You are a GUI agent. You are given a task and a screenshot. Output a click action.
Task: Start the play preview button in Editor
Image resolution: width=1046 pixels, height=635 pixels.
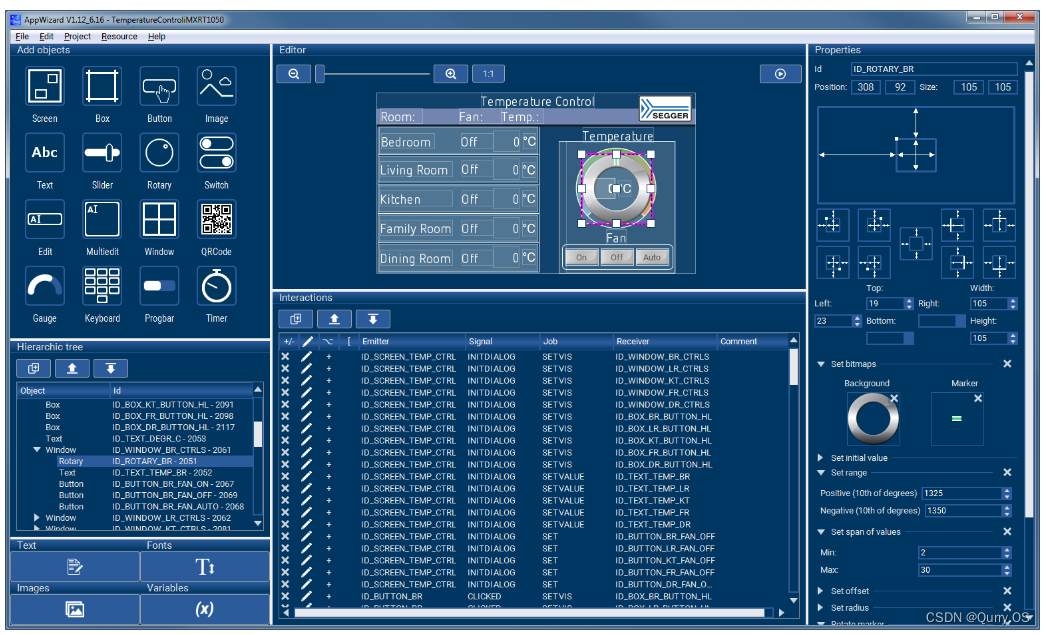tap(780, 74)
